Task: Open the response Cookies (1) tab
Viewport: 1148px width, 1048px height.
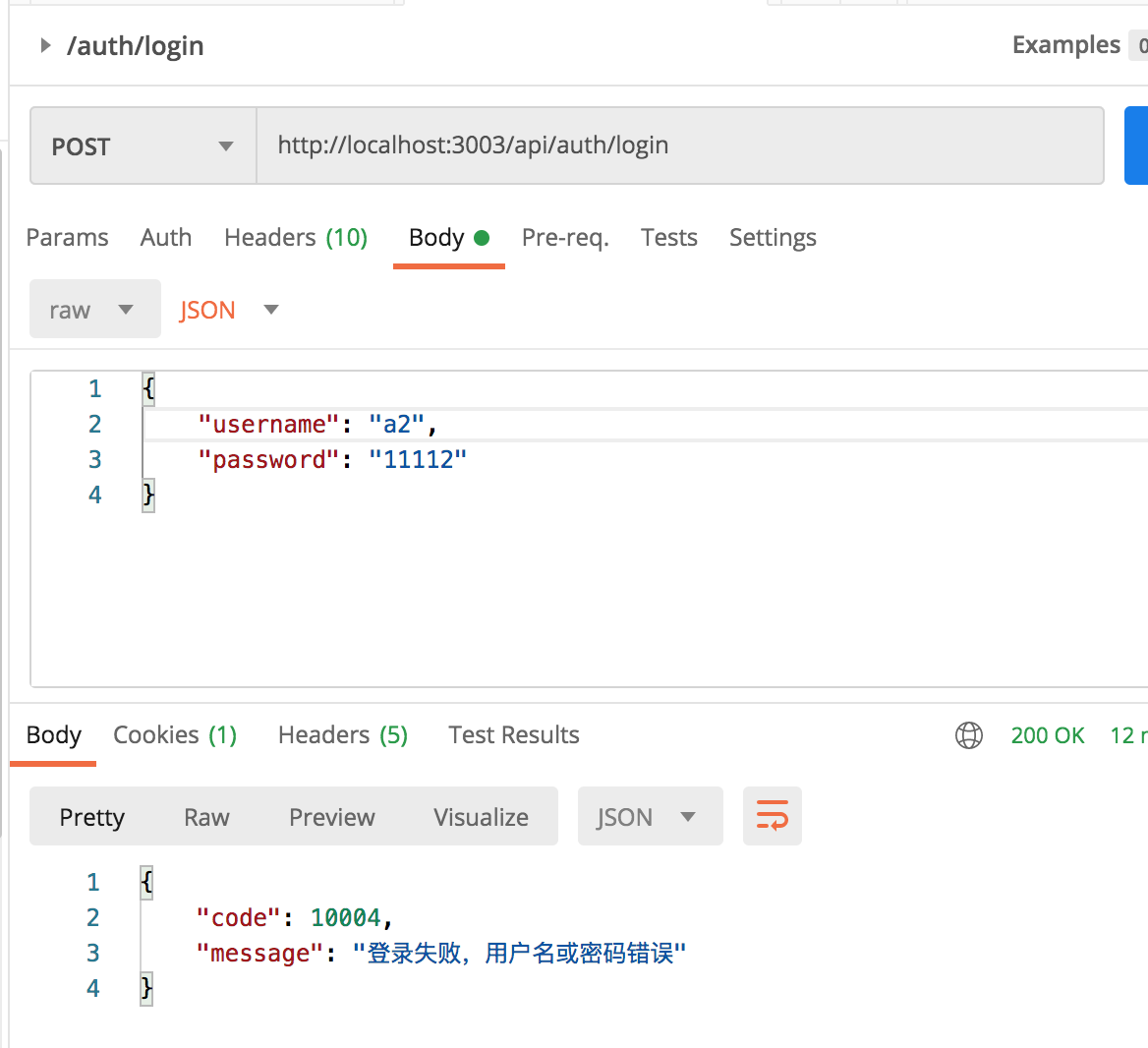Action: tap(175, 735)
